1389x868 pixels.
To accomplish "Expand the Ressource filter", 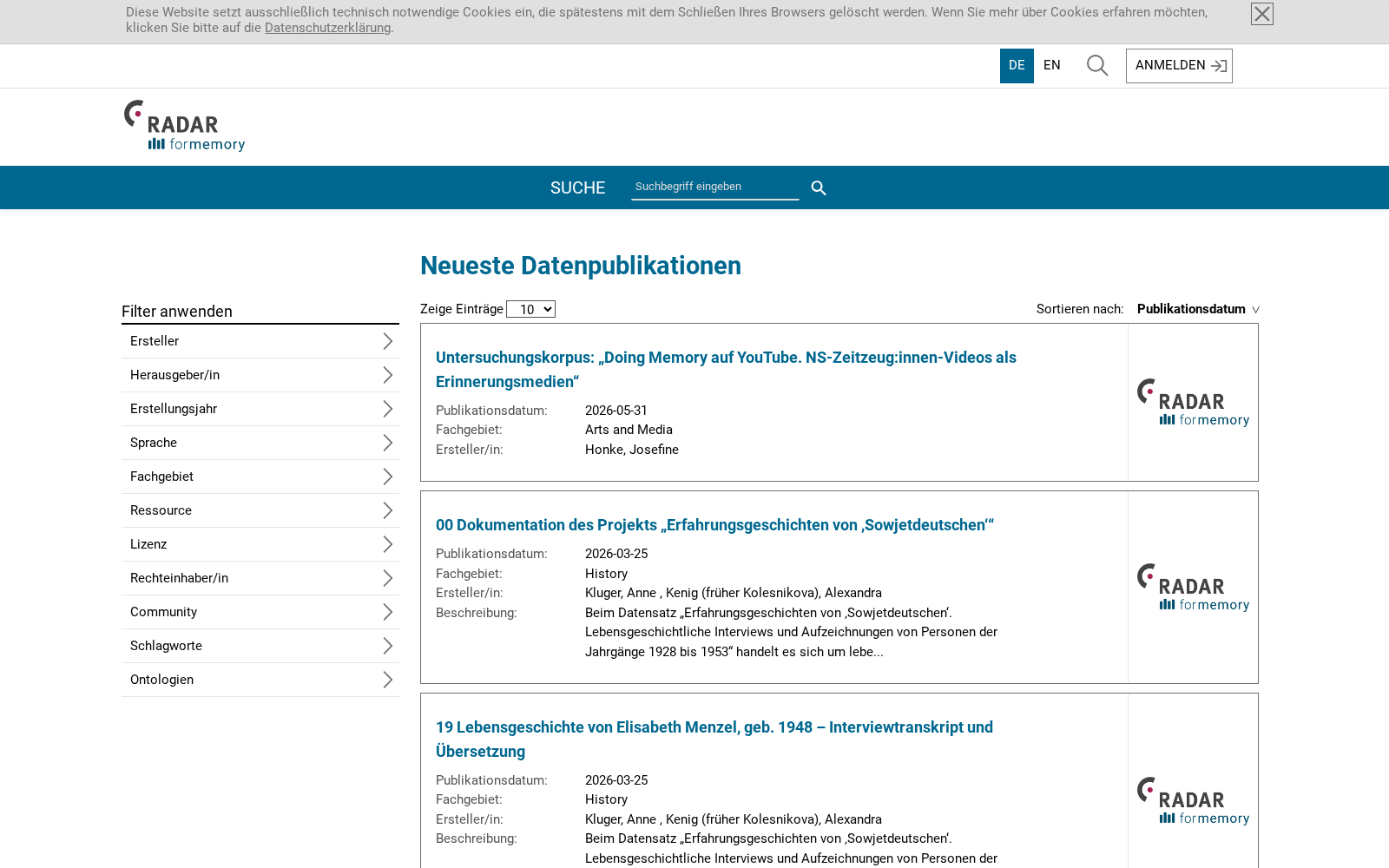I will (260, 510).
